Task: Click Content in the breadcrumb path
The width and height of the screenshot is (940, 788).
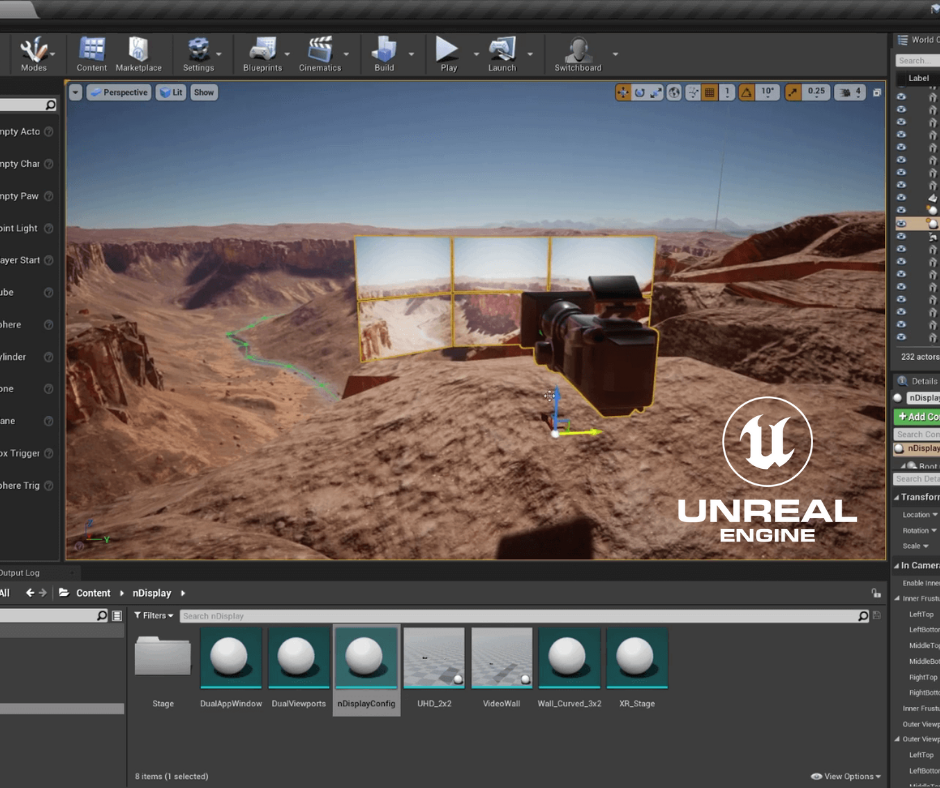Action: tap(93, 593)
